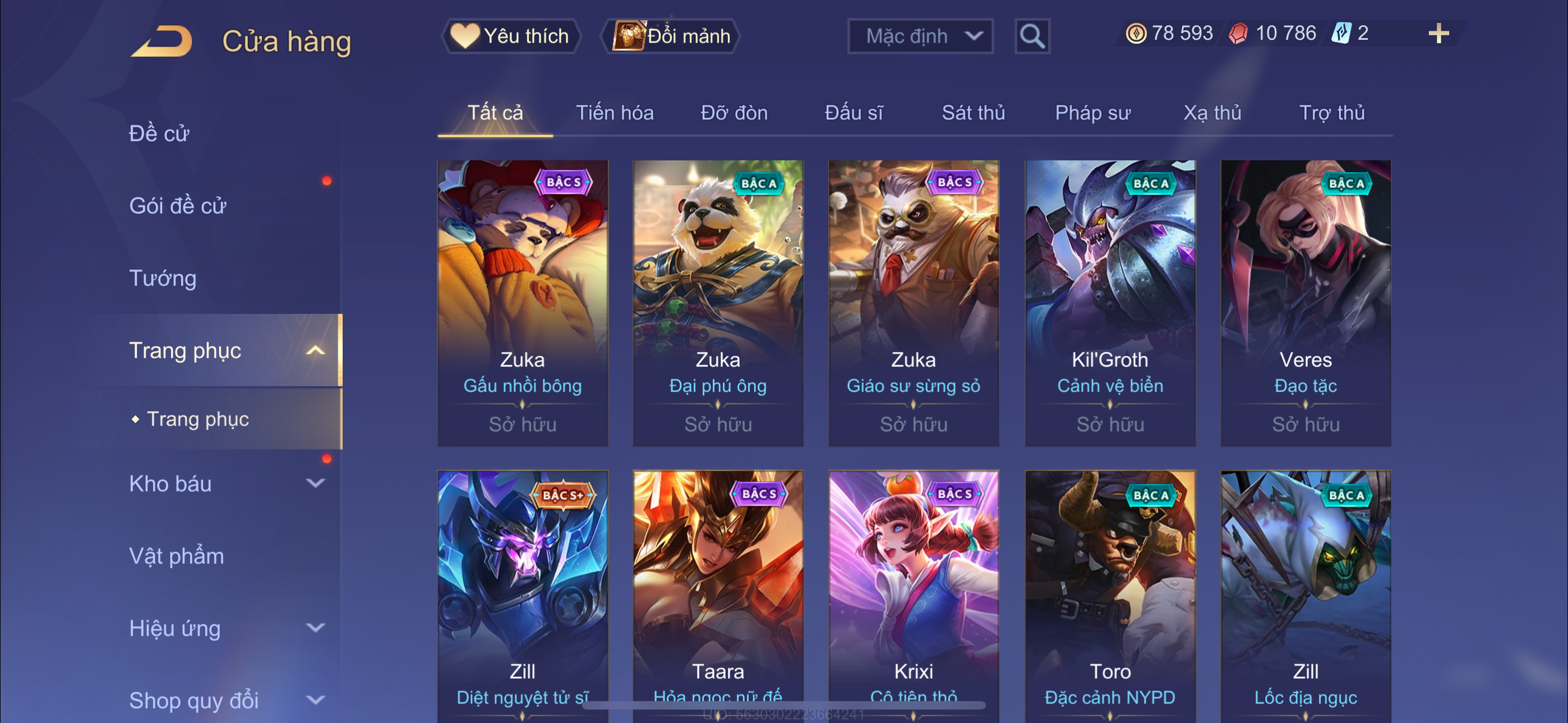Screen dimensions: 1568x723
Task: Click the plus icon to add currency
Action: tap(1438, 34)
